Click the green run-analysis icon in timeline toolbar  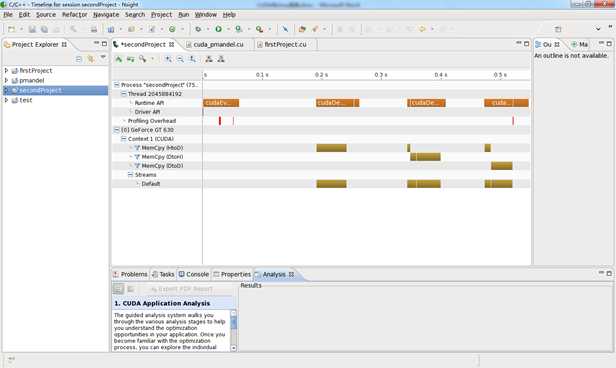pyautogui.click(x=119, y=59)
